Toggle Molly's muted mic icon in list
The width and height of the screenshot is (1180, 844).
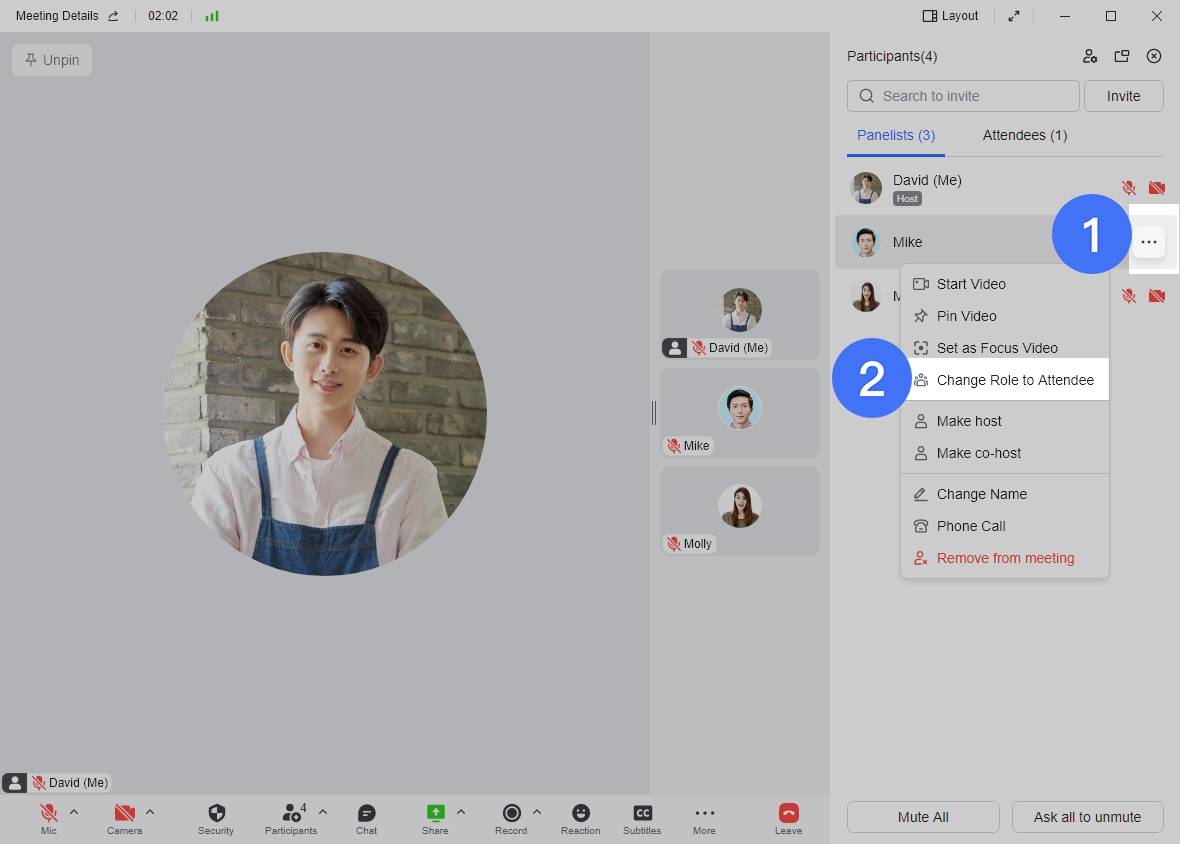point(1128,296)
